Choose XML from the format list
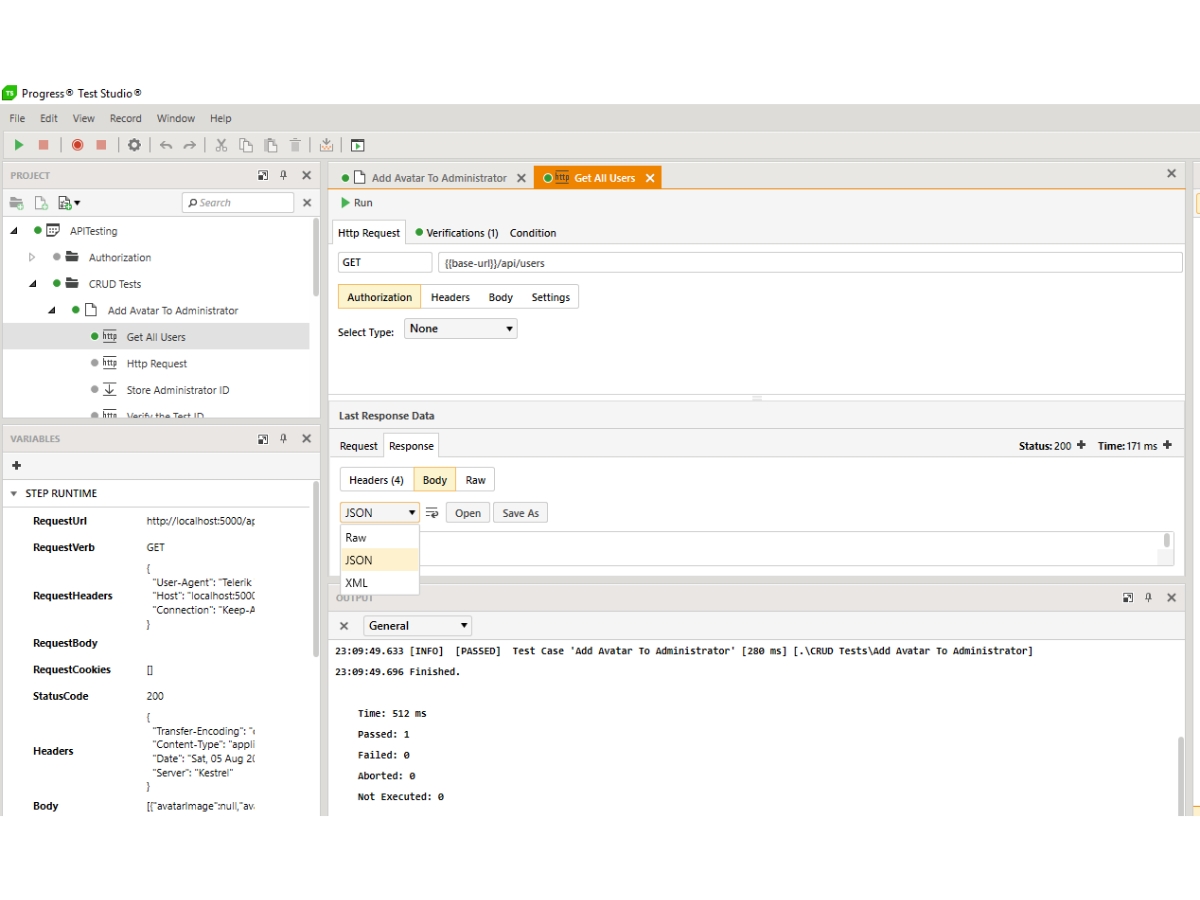 coord(380,582)
